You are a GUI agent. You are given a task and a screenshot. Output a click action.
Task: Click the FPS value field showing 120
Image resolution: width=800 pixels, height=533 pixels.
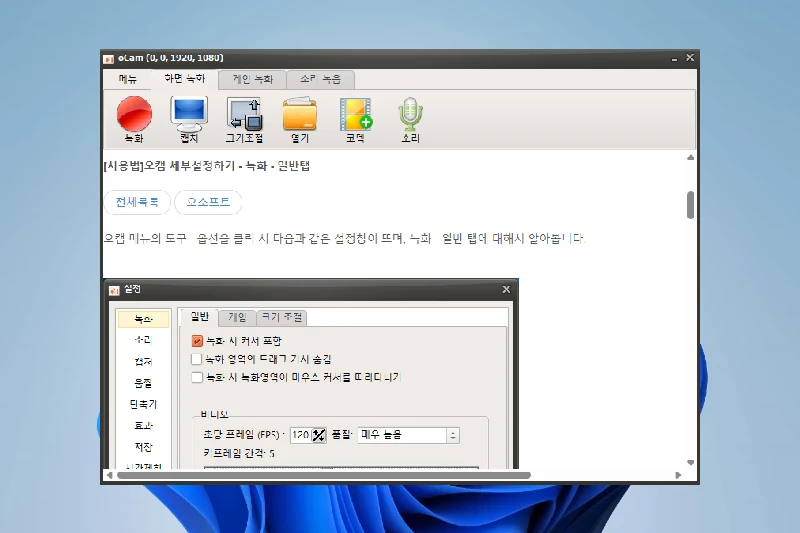(x=301, y=435)
